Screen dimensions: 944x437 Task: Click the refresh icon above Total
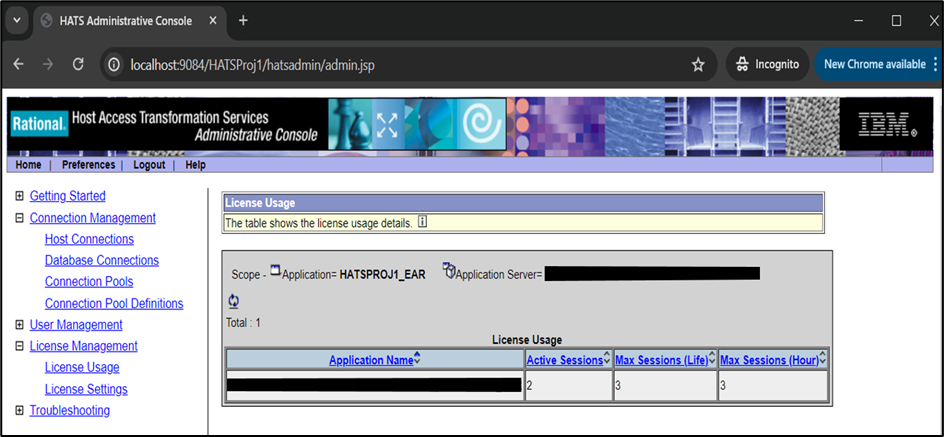coord(234,301)
